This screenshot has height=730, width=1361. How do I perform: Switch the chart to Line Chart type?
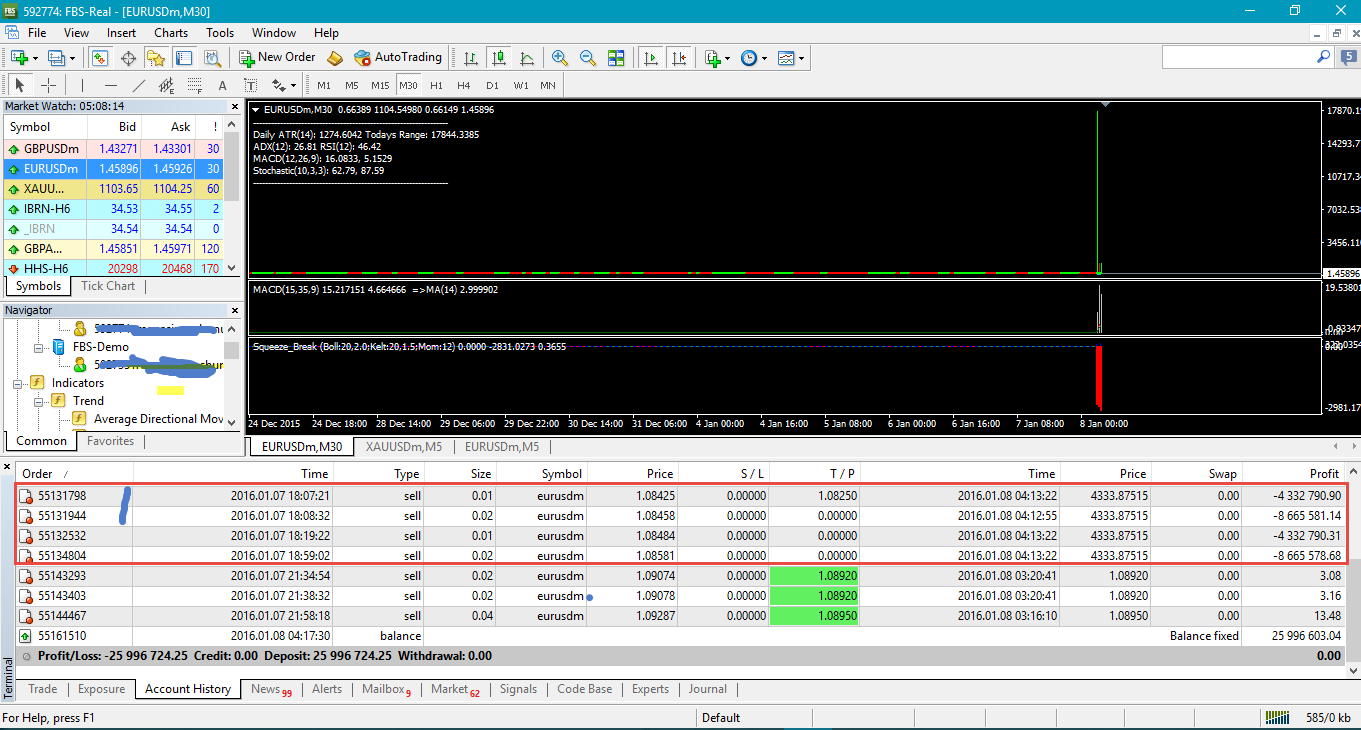(526, 58)
